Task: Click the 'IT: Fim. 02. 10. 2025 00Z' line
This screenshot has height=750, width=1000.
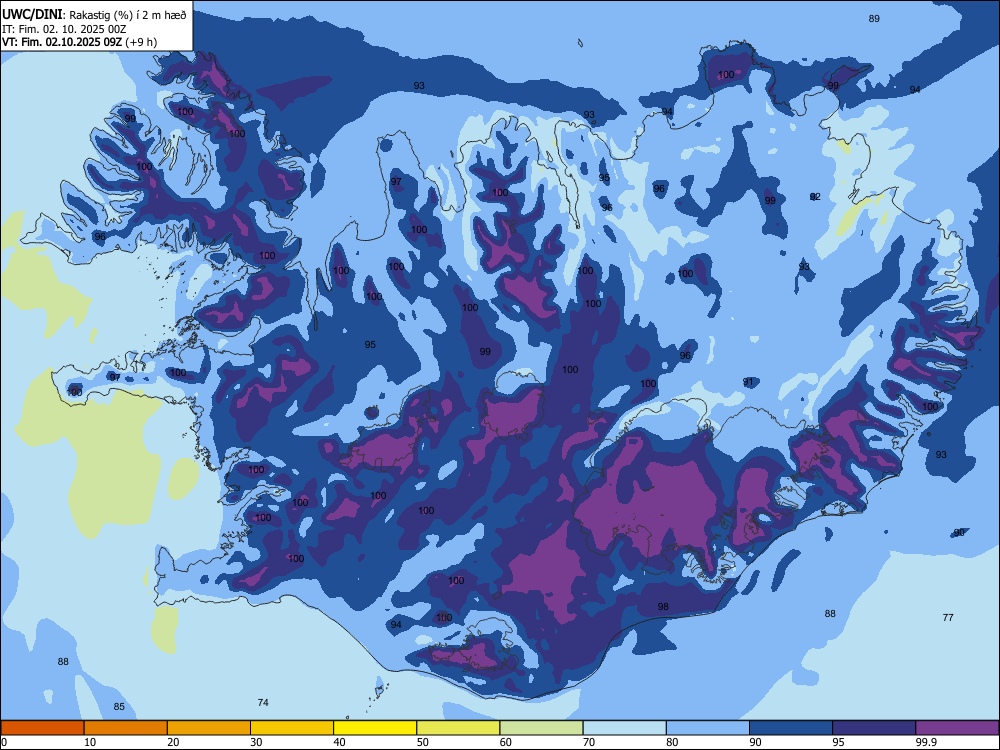Action: coord(64,29)
